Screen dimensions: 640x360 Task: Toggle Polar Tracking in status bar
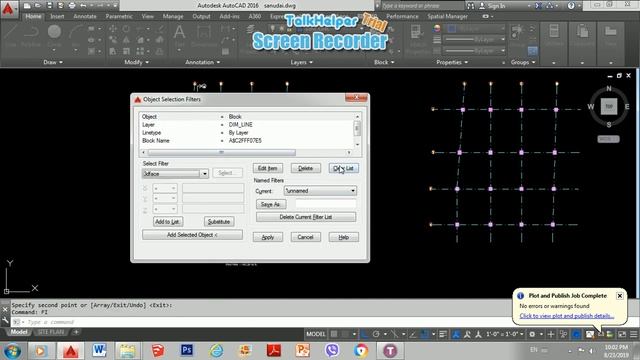click(376, 334)
